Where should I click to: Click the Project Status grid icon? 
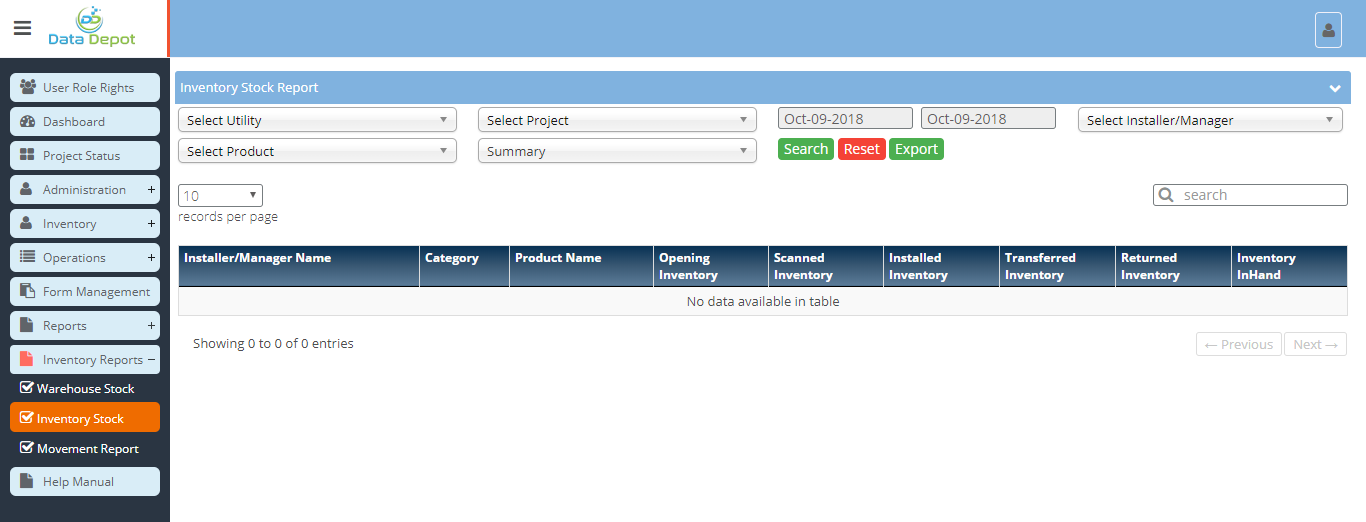click(28, 155)
